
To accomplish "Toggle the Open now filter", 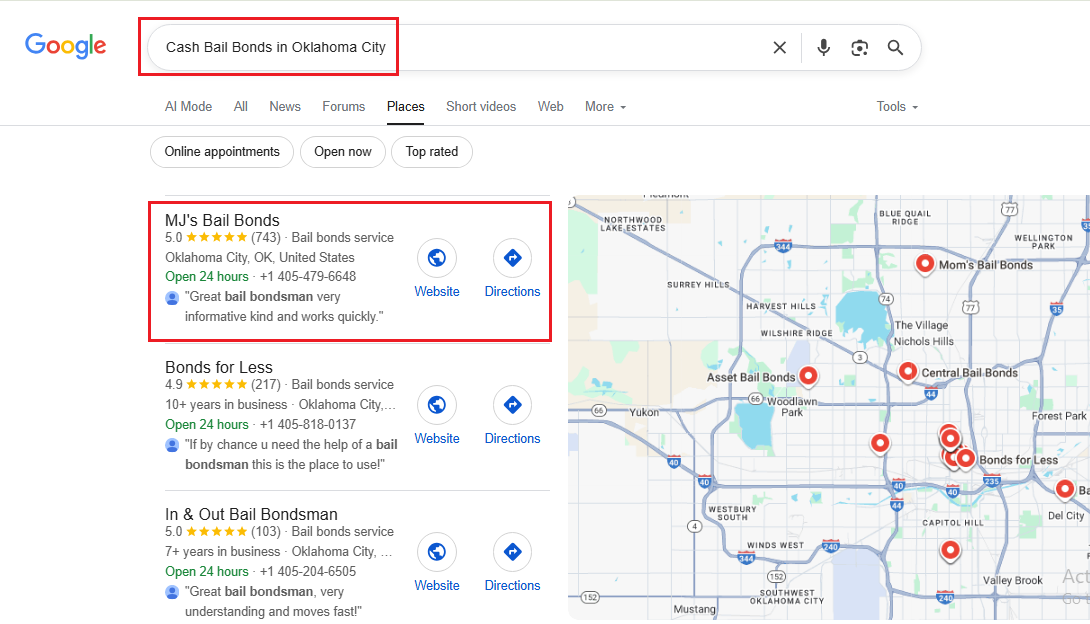I will click(342, 152).
